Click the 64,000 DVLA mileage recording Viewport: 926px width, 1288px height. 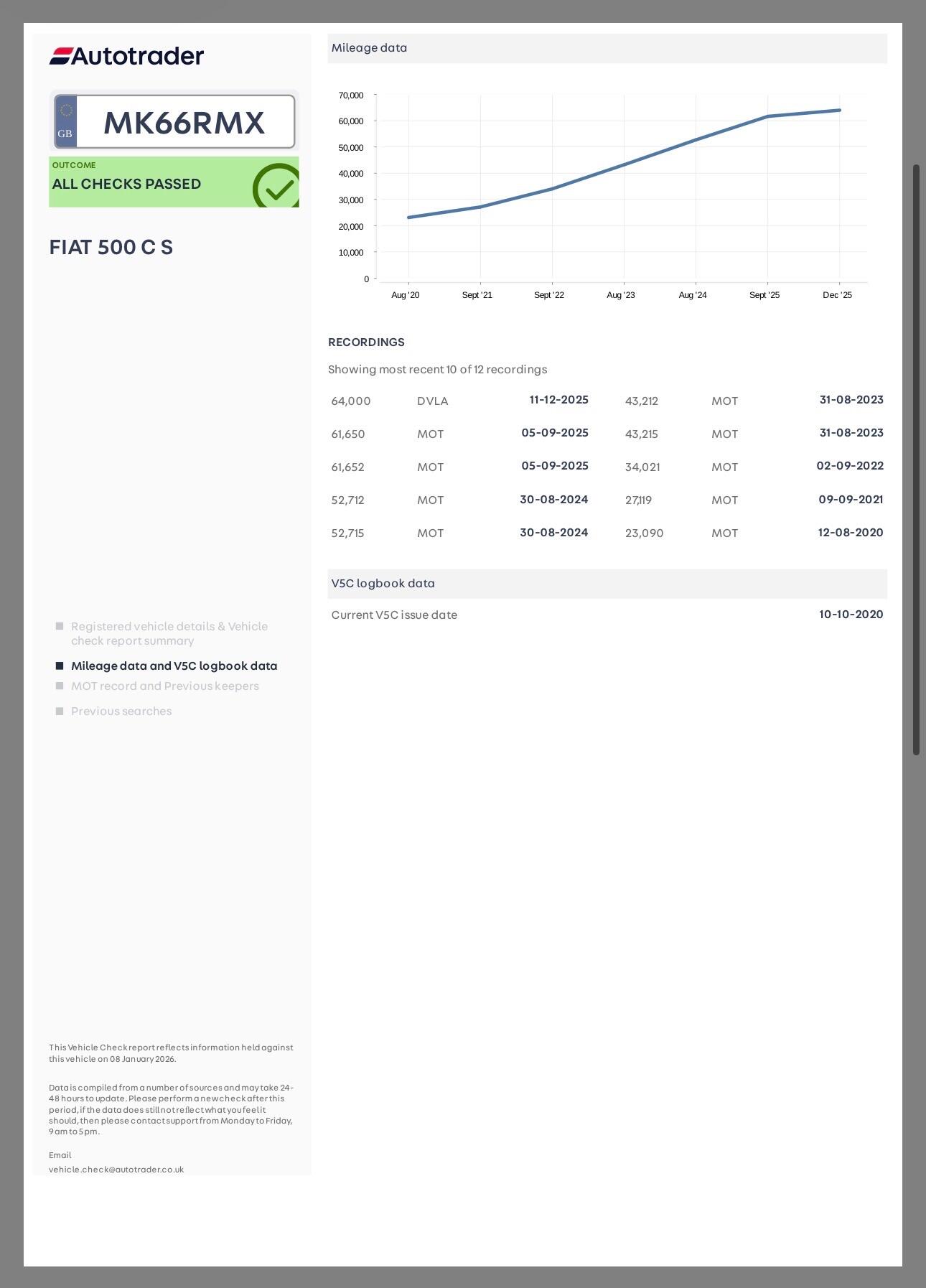tap(351, 401)
